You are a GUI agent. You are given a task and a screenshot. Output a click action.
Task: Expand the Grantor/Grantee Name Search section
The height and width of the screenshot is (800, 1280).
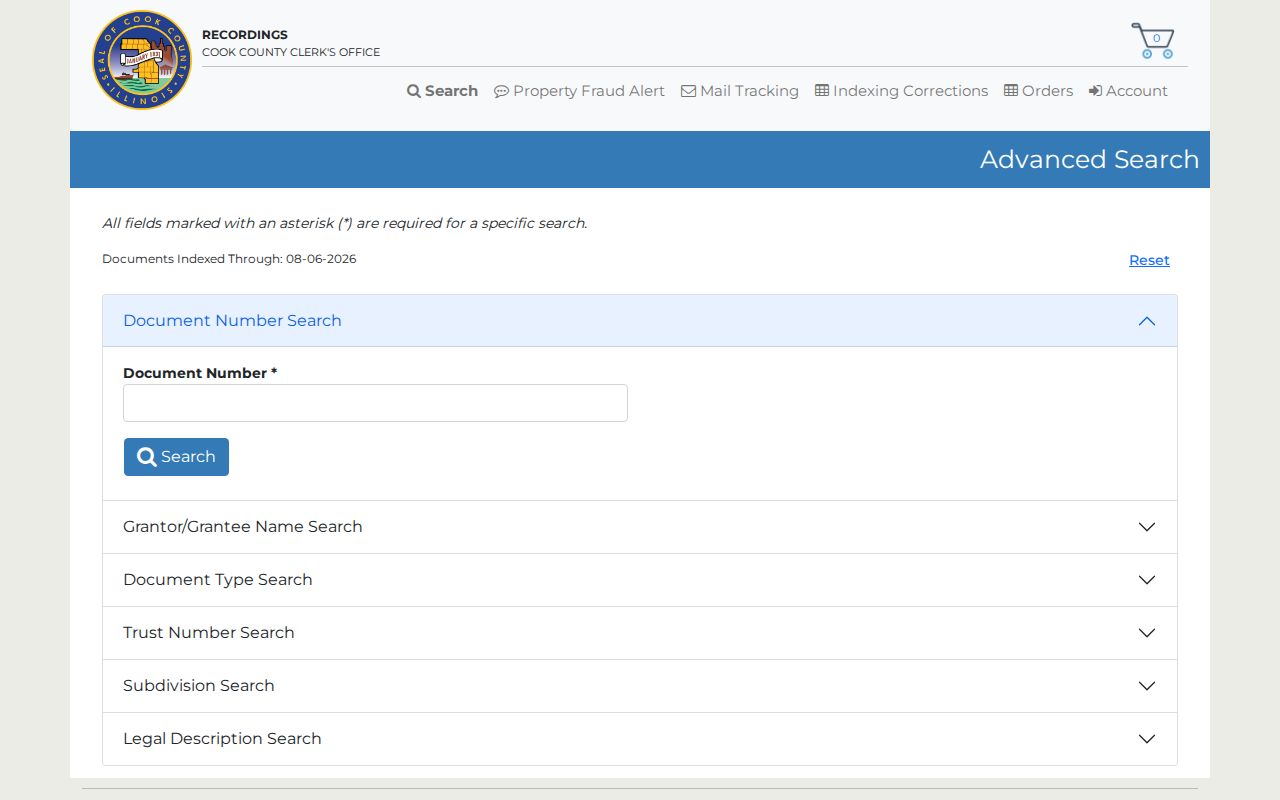point(640,527)
